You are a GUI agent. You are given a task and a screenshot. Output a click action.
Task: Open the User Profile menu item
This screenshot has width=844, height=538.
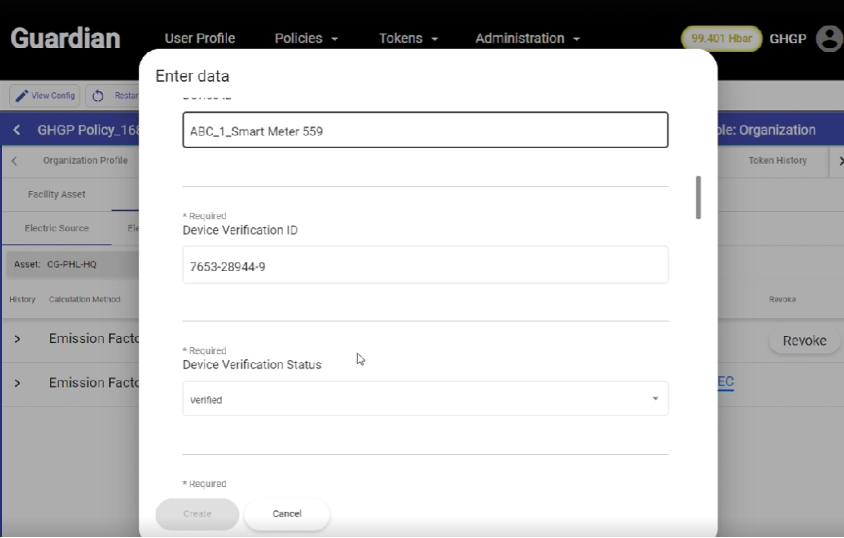click(x=200, y=38)
